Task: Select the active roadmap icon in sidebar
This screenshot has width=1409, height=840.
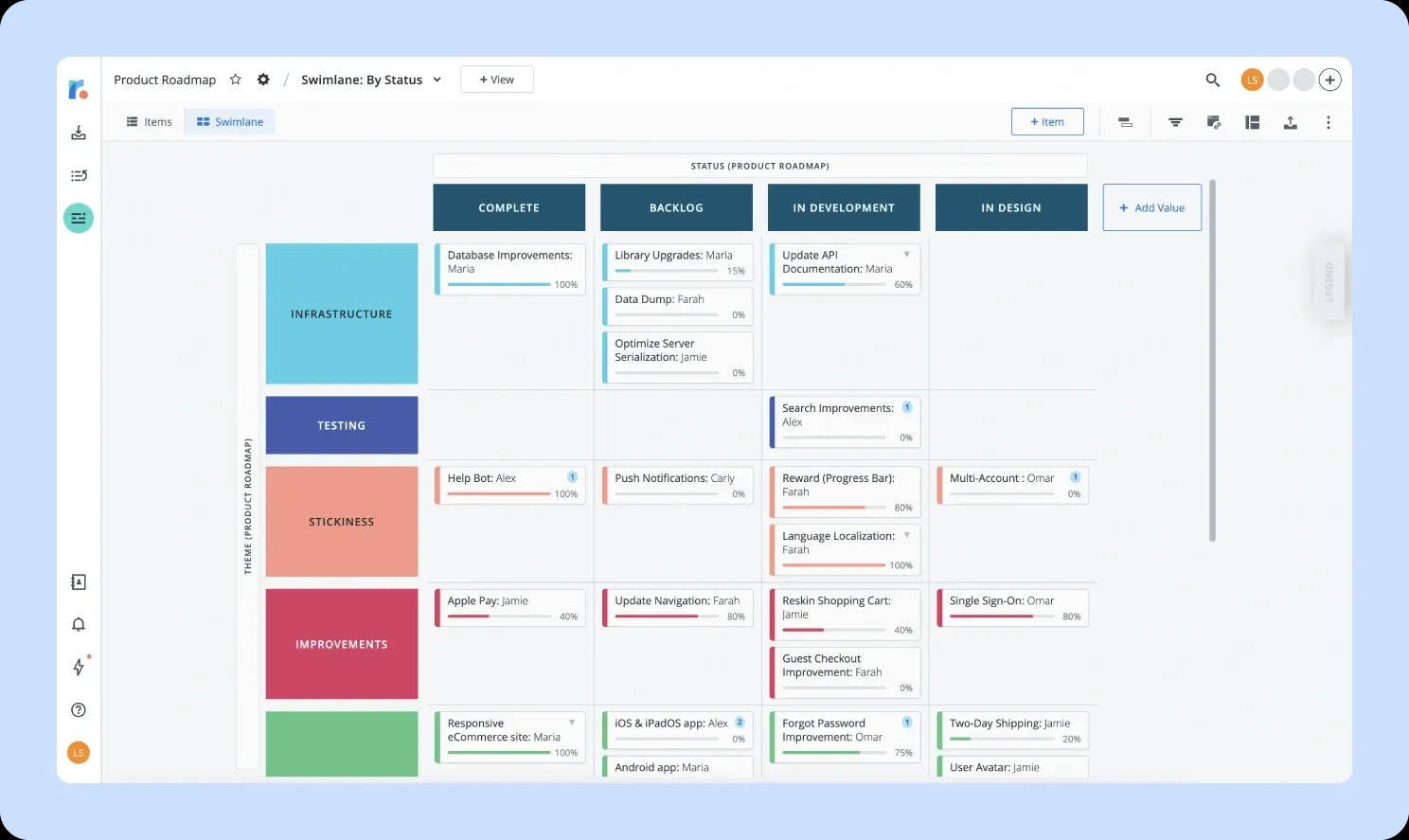Action: tap(79, 219)
